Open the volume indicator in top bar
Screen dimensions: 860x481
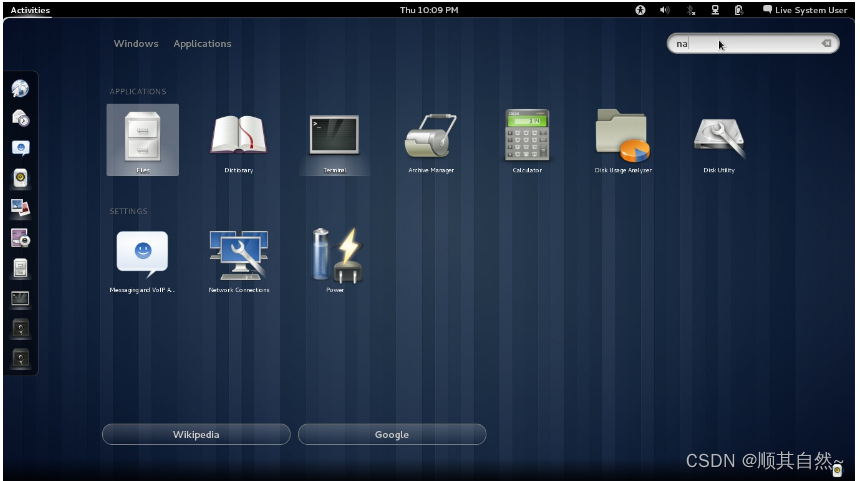tap(664, 10)
